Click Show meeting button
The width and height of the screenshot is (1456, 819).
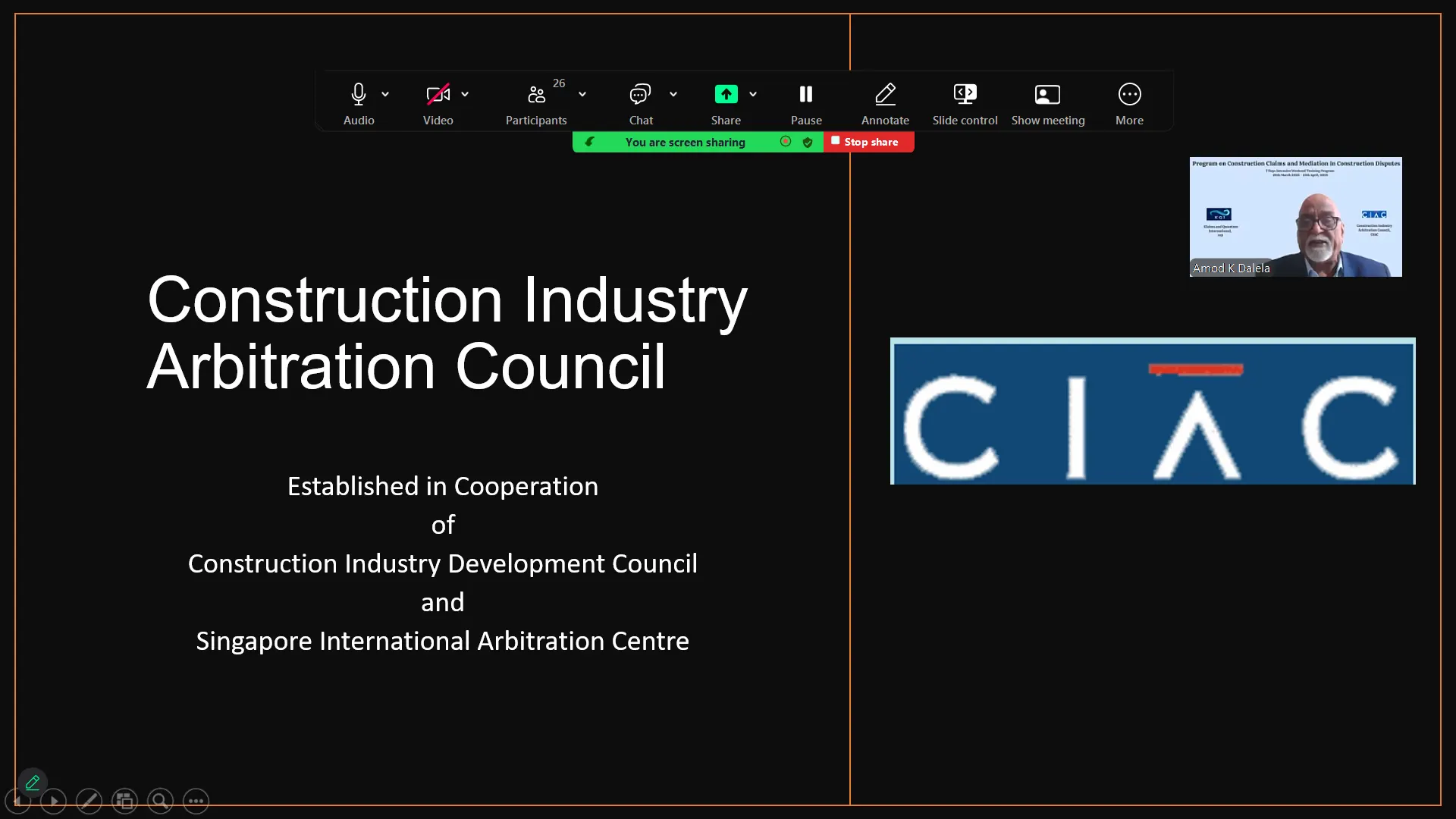click(1048, 103)
